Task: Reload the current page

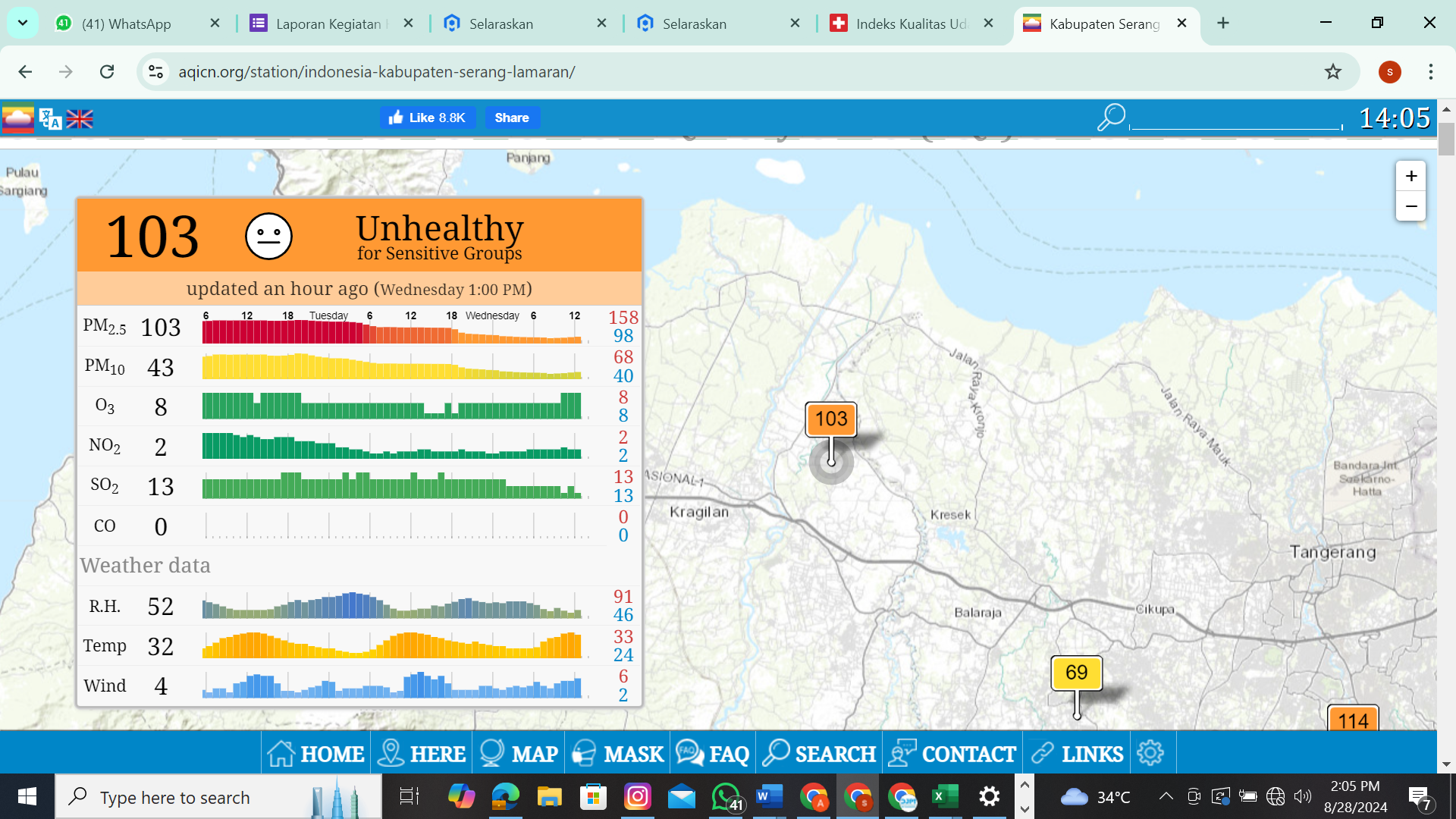Action: click(107, 71)
